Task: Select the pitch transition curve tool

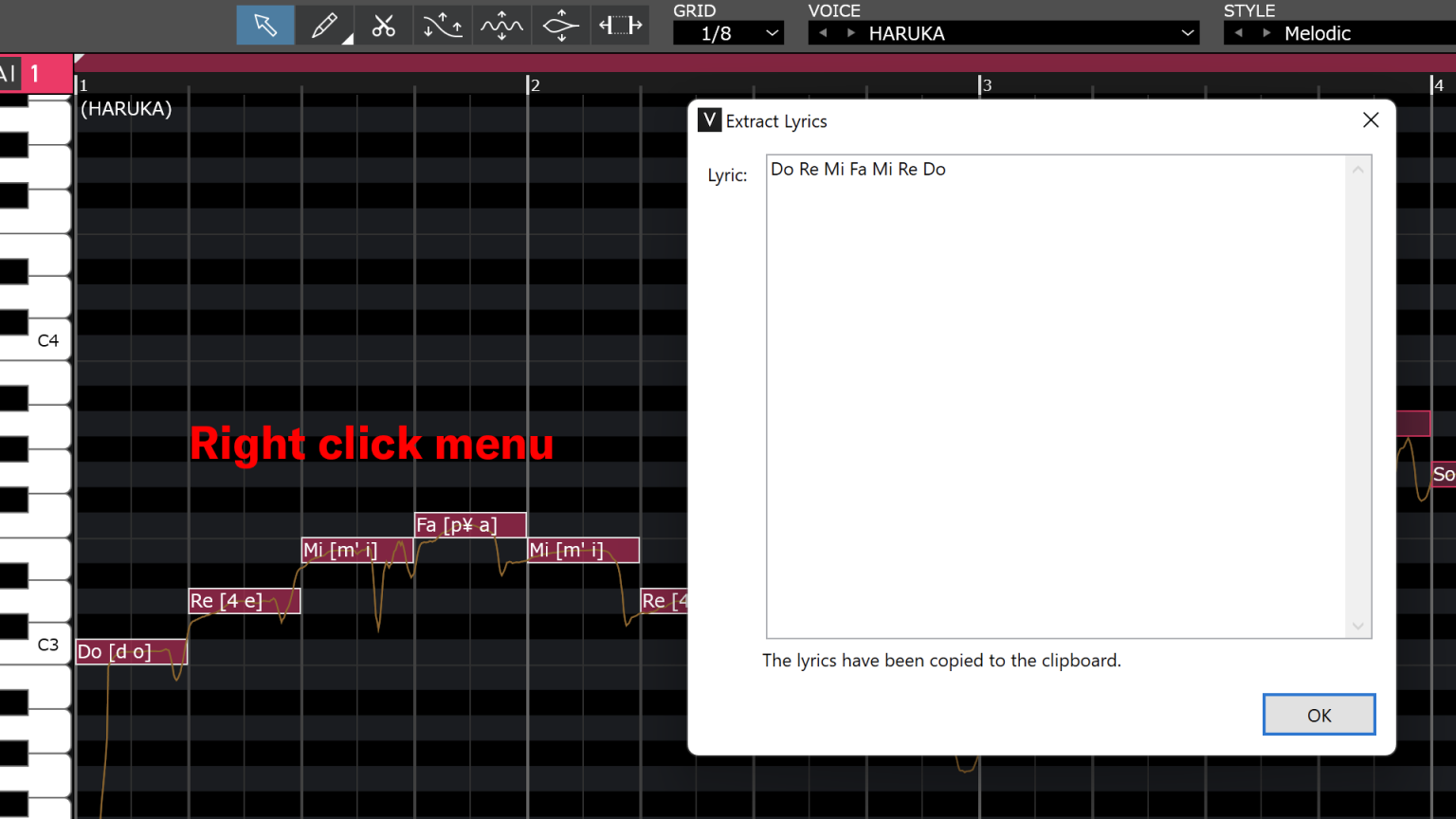Action: click(442, 25)
